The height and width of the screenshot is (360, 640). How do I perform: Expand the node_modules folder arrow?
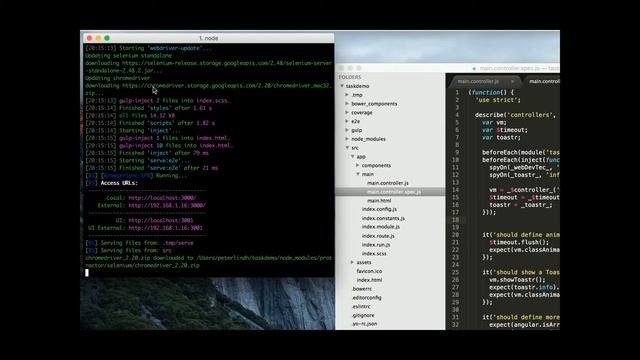pos(347,139)
